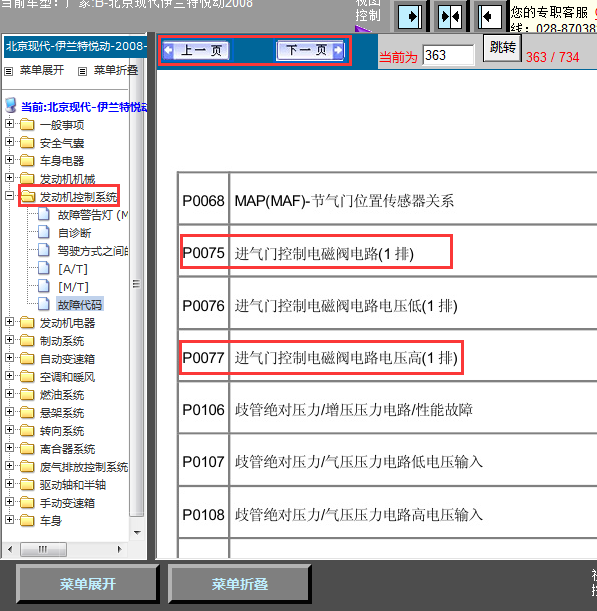Expand the 安全气囊 tree node
This screenshot has width=597, height=611.
point(9,142)
